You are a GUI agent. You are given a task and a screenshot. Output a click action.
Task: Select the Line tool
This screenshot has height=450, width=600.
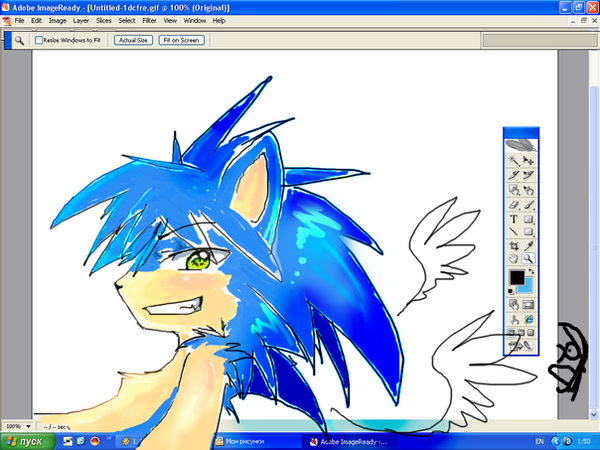tap(514, 232)
